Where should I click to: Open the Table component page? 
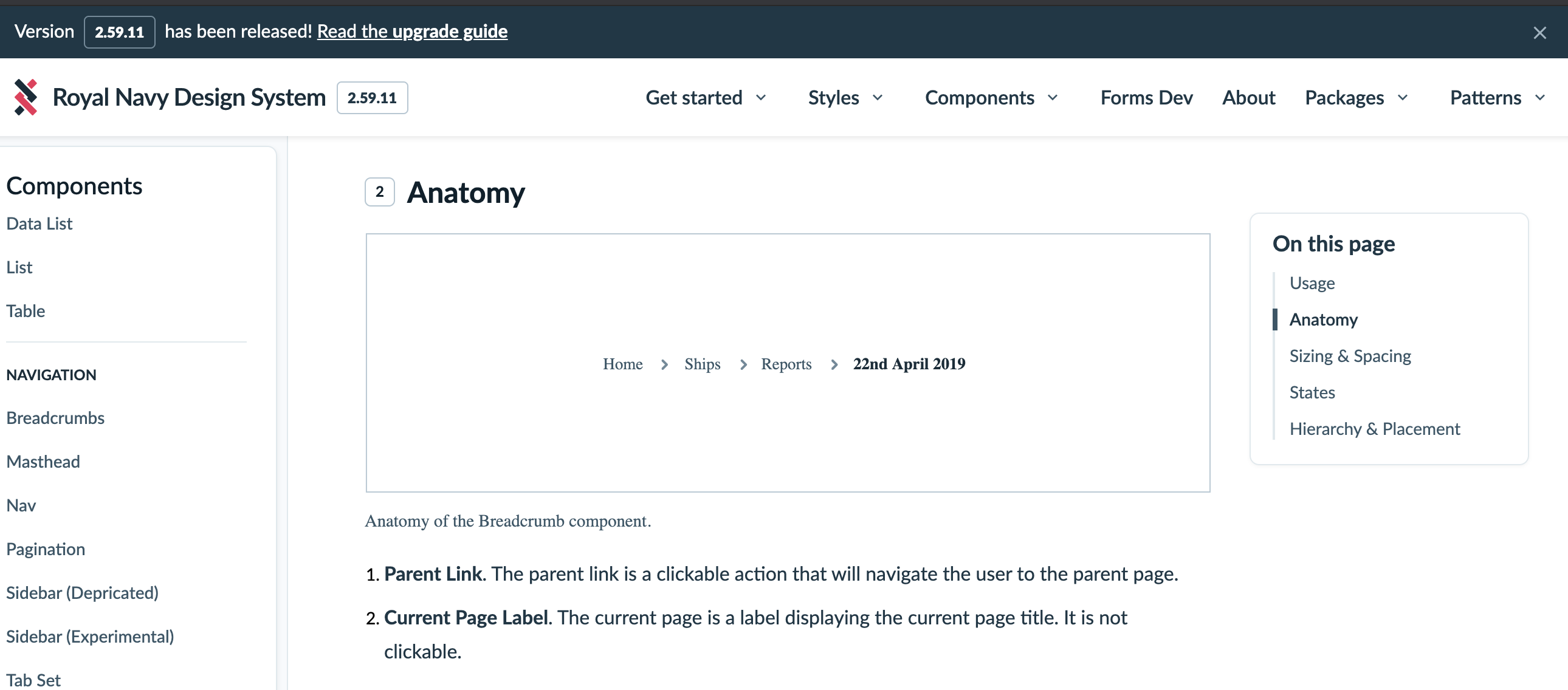click(26, 311)
